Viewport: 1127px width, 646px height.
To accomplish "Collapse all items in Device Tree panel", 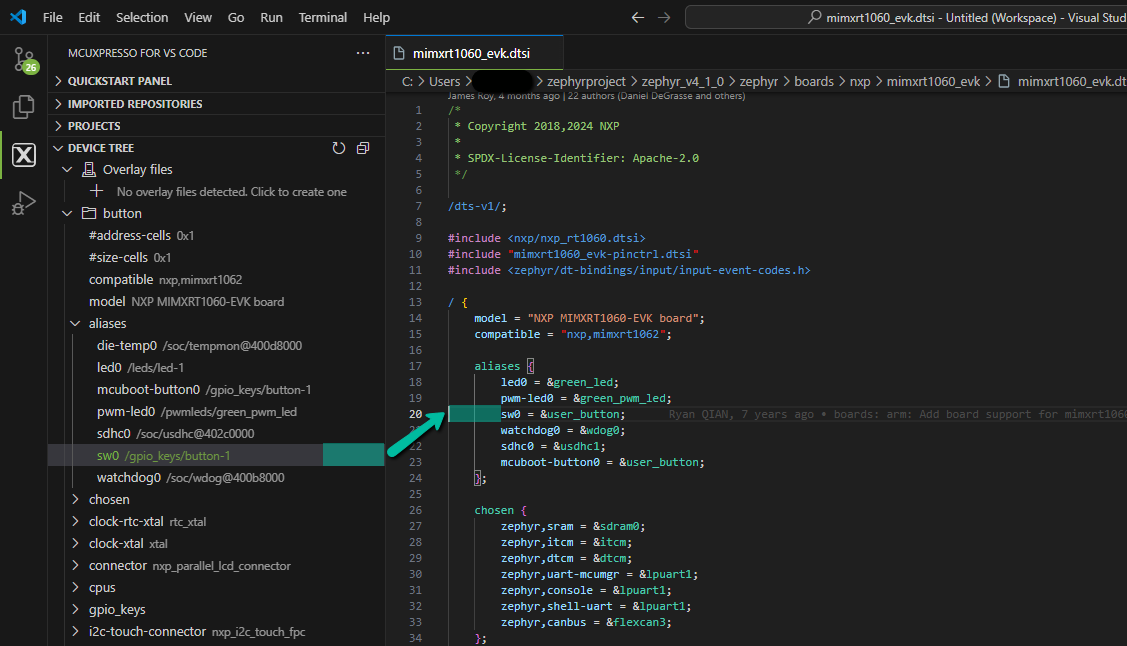I will pos(362,147).
